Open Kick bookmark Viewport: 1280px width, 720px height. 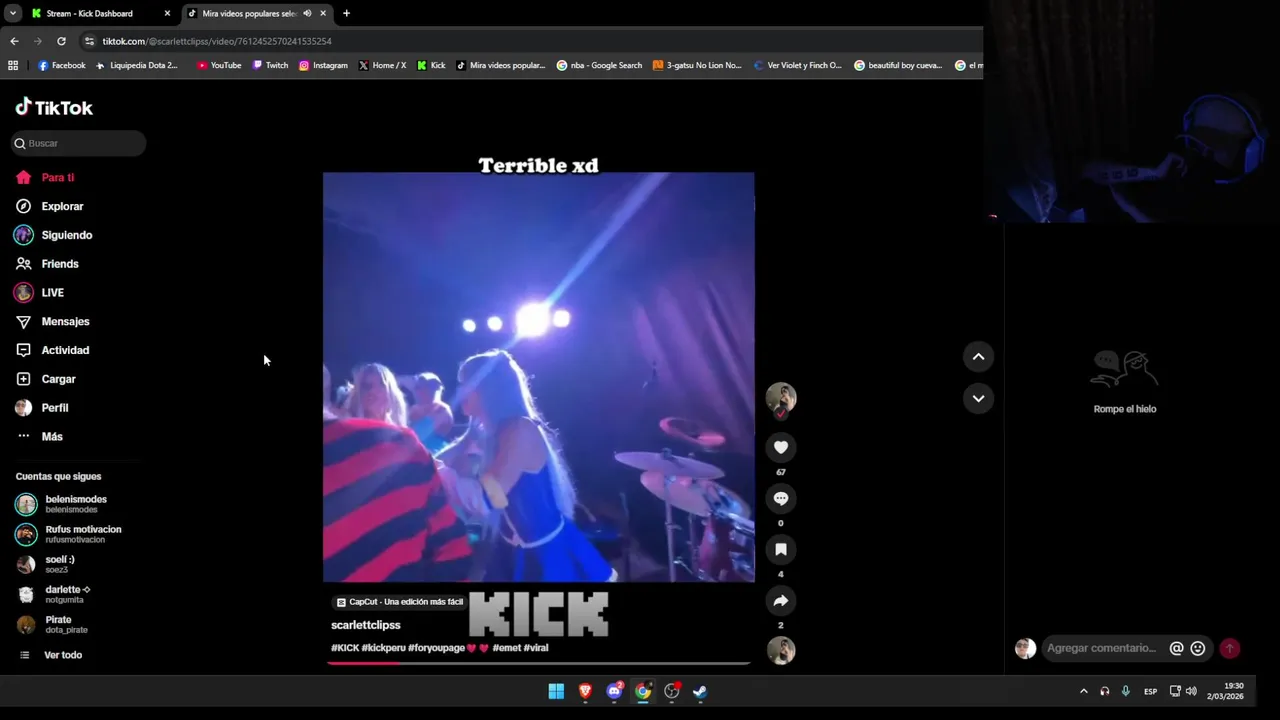click(431, 65)
